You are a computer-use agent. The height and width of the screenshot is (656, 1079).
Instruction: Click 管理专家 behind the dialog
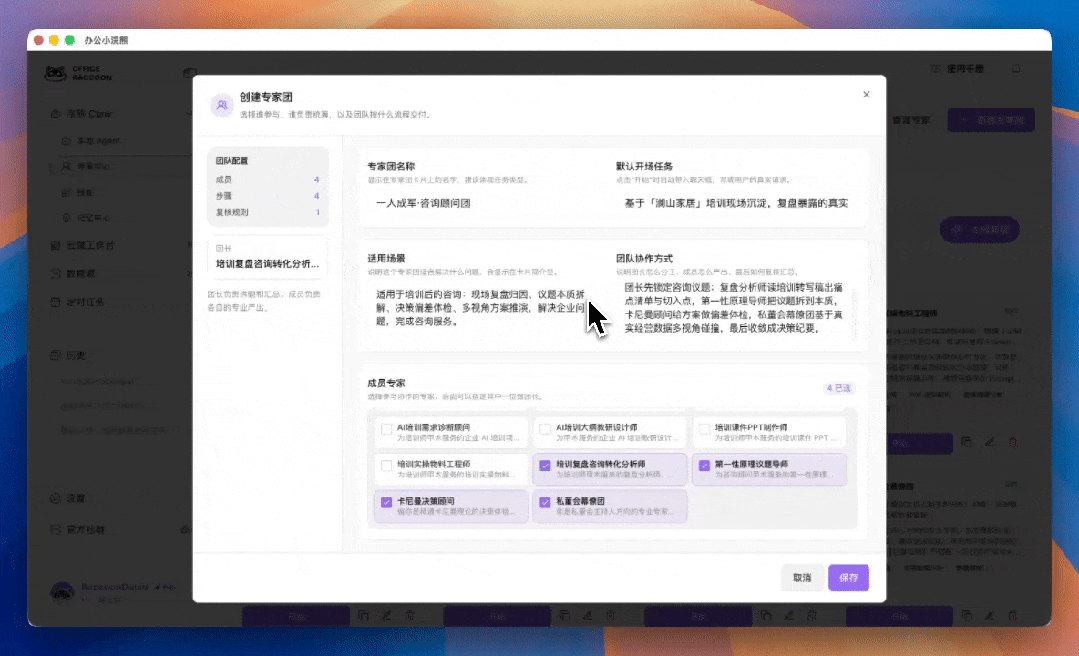coord(911,120)
